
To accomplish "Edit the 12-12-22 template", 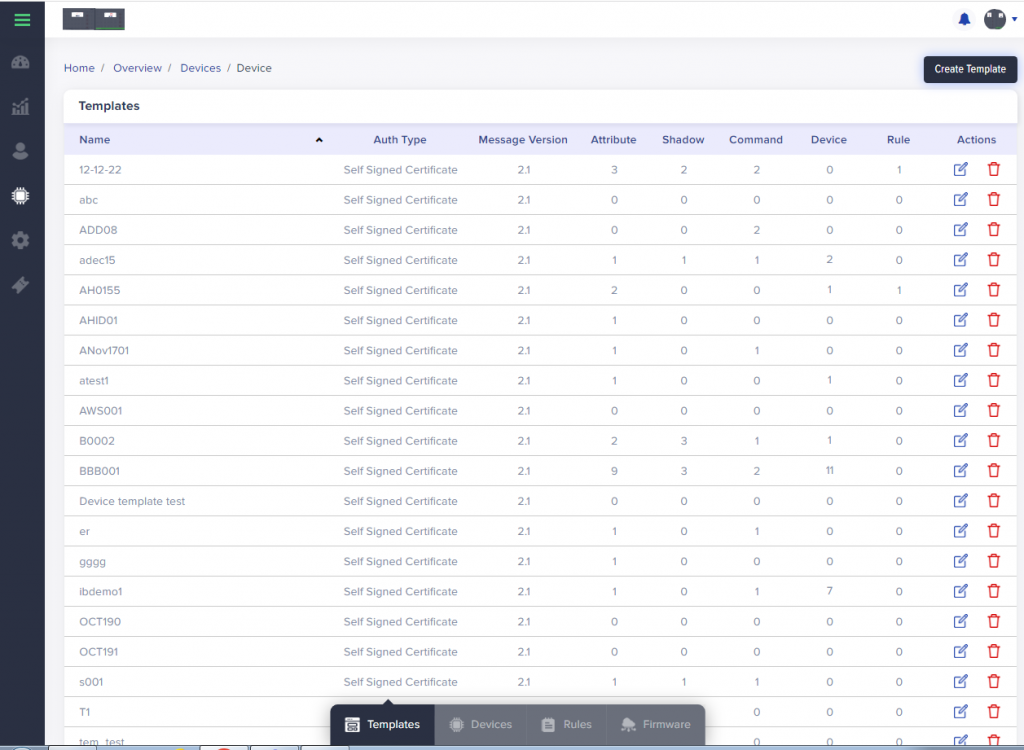I will (961, 170).
